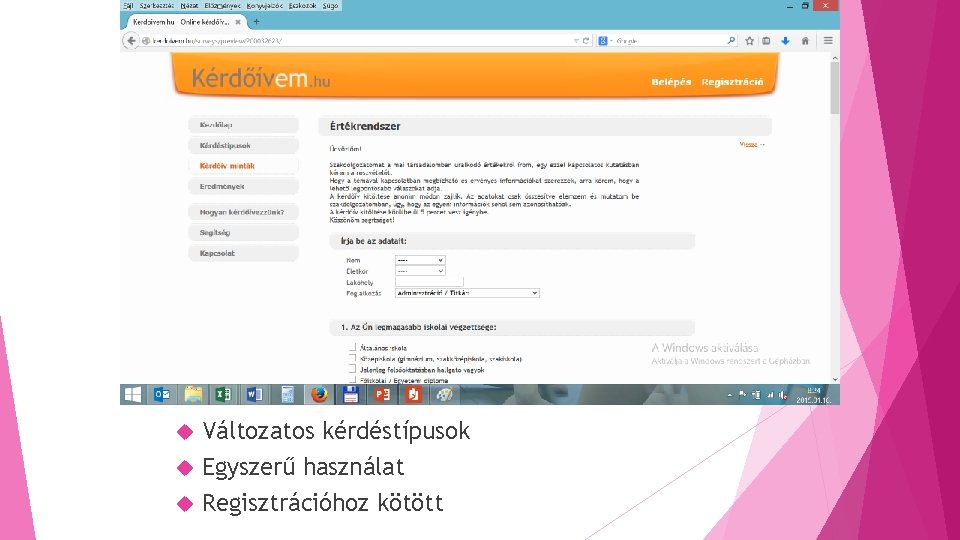Launch Outlook from the taskbar

(x=162, y=394)
